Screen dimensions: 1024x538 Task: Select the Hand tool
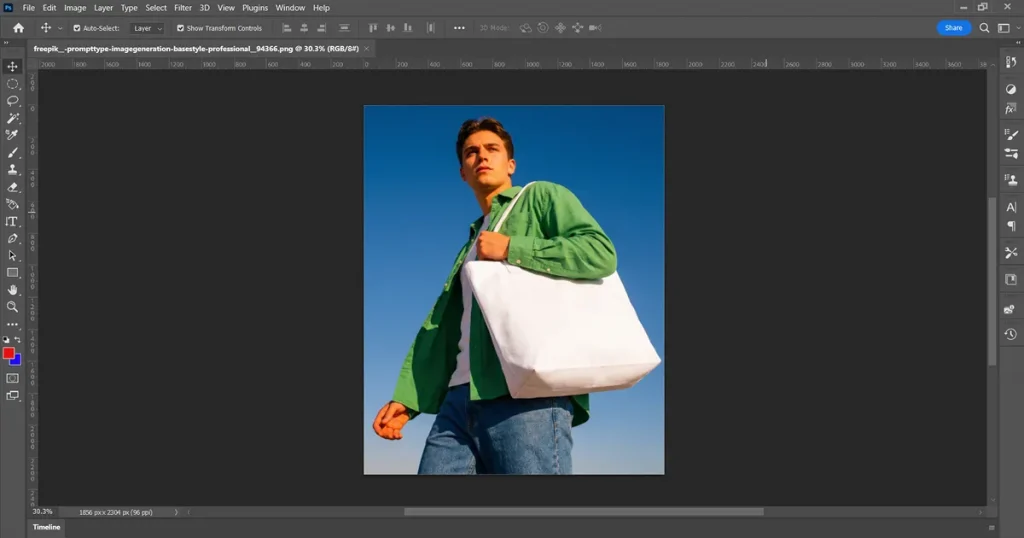(x=12, y=290)
